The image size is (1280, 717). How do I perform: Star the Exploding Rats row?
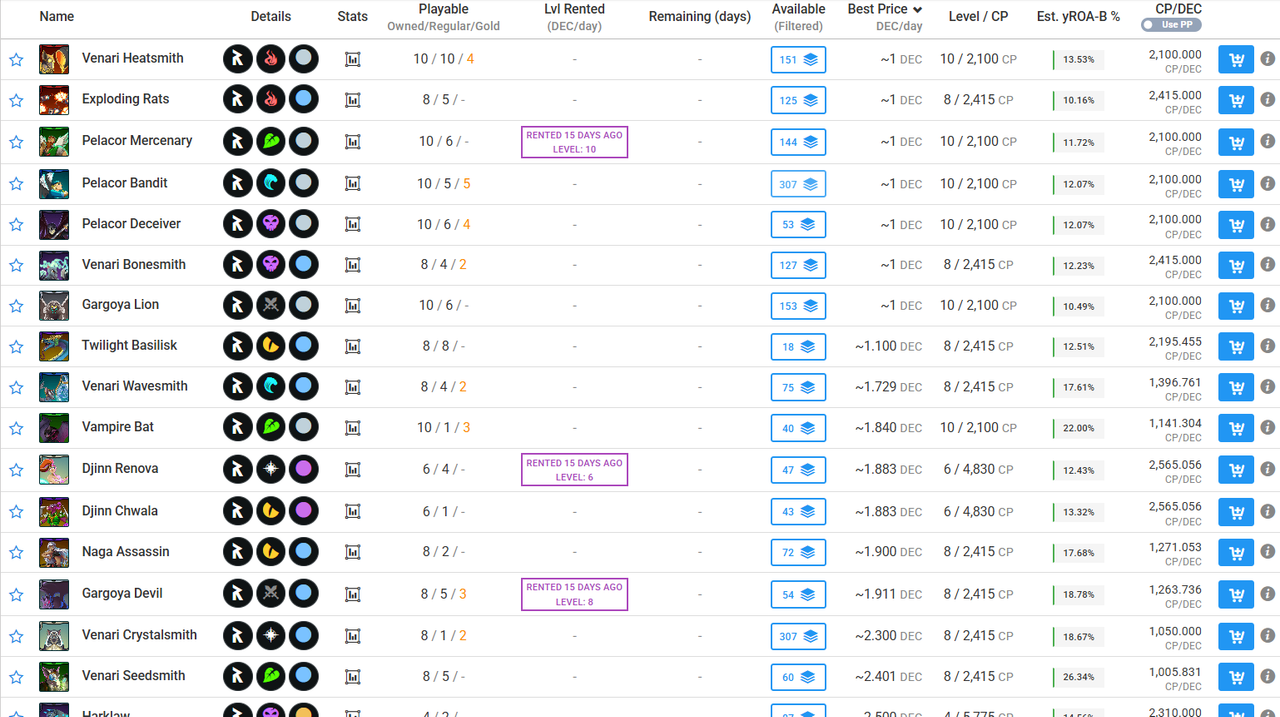pyautogui.click(x=16, y=101)
